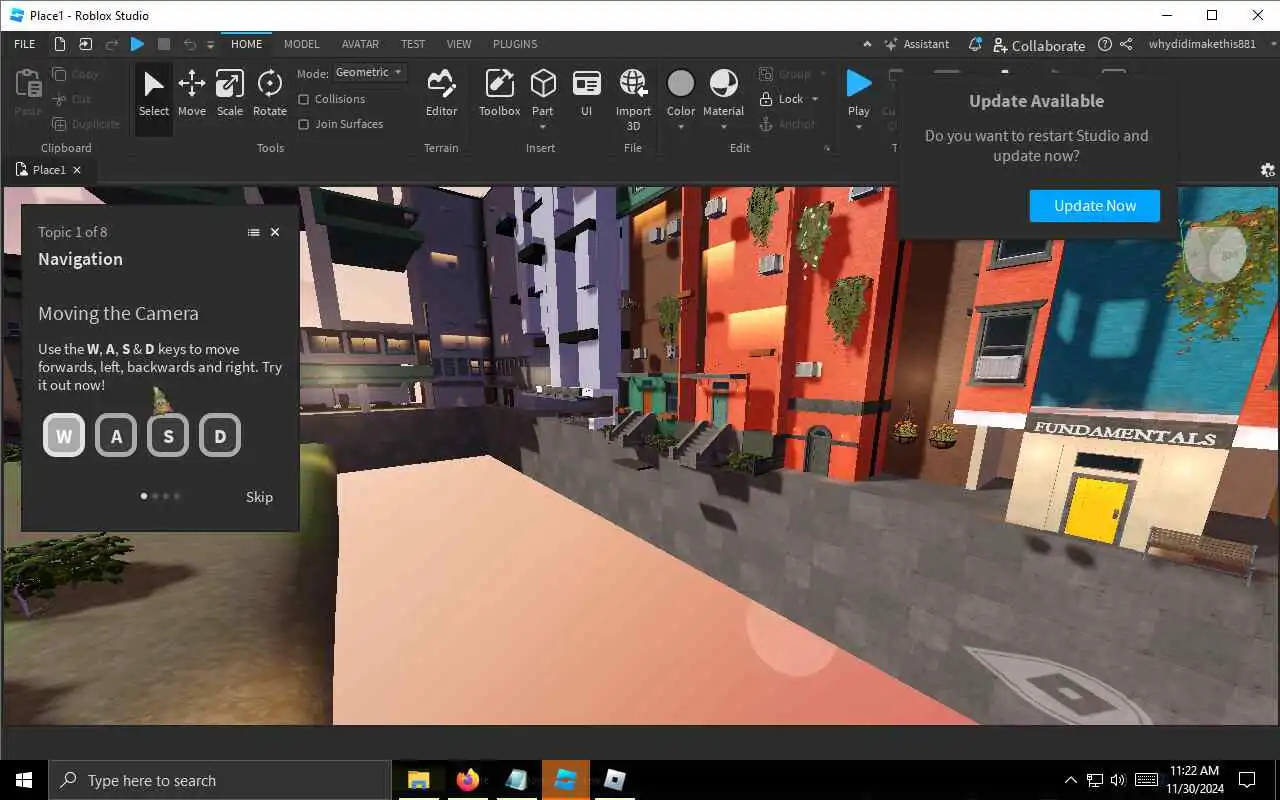Enable the Collisions checkbox
The width and height of the screenshot is (1280, 800).
[x=304, y=99]
